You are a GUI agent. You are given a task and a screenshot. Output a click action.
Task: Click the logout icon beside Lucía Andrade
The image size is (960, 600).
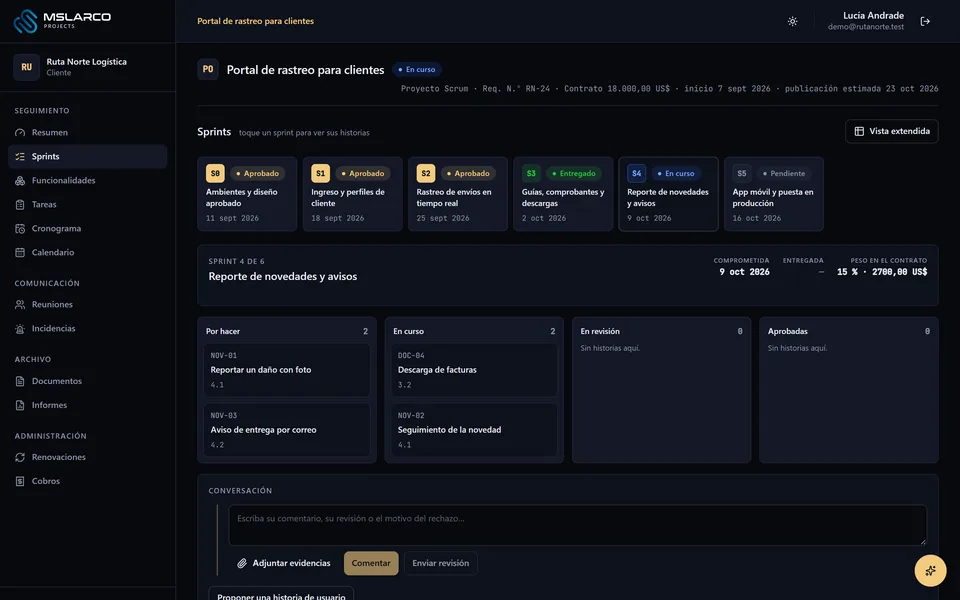coord(925,21)
